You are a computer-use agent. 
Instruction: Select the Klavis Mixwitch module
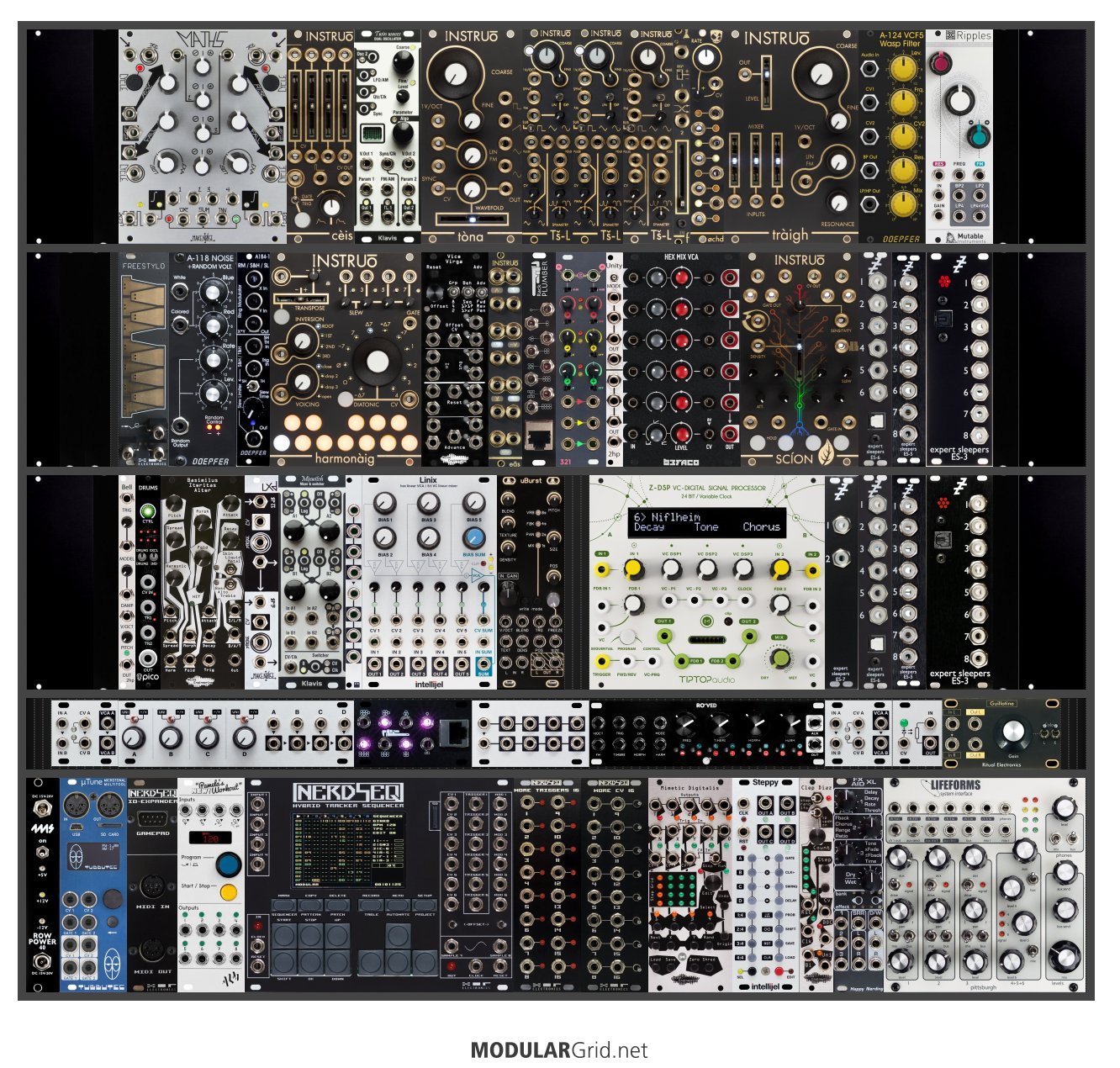pos(312,582)
